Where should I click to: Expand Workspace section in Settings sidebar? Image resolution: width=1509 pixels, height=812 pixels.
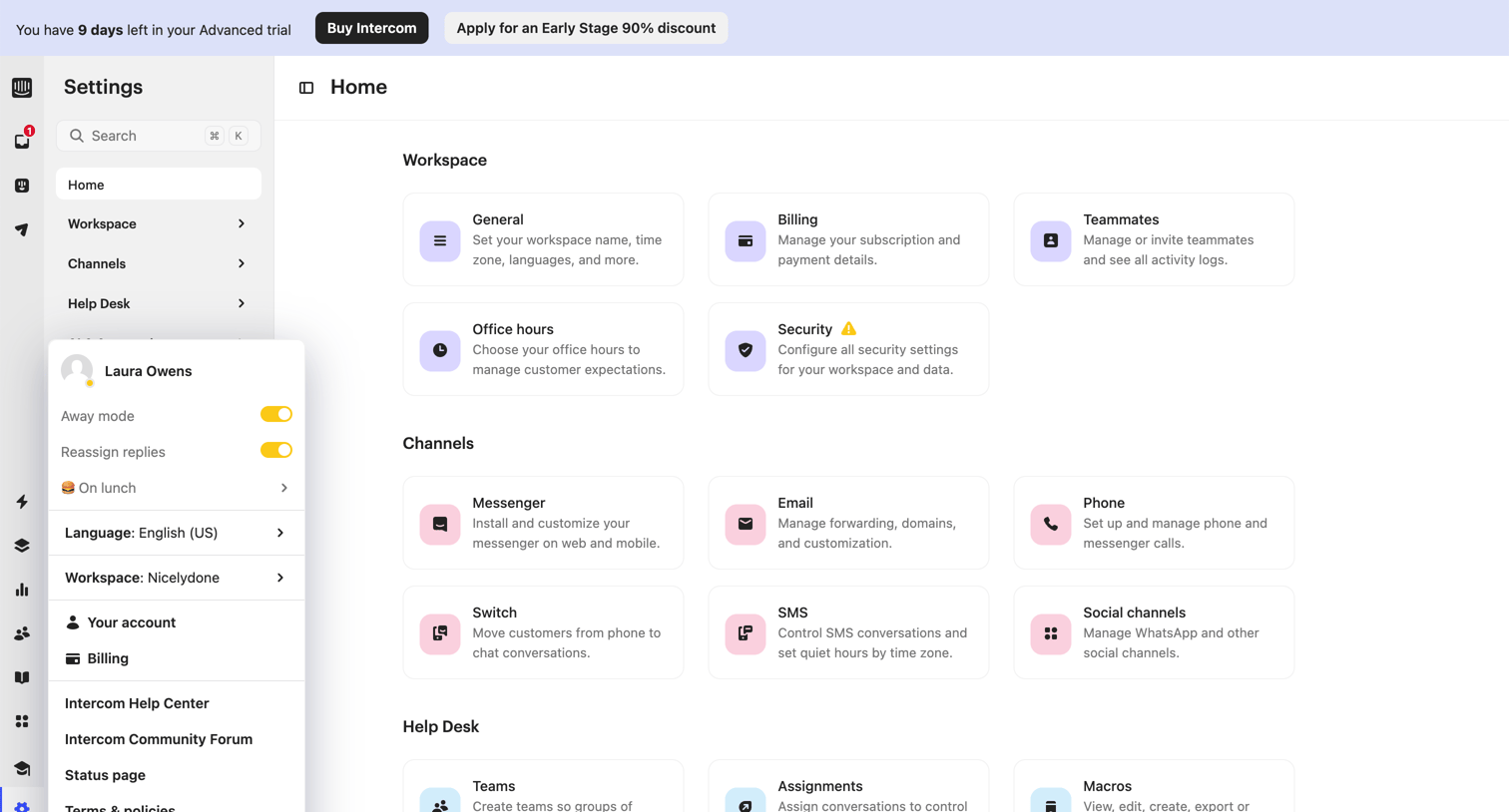point(159,223)
